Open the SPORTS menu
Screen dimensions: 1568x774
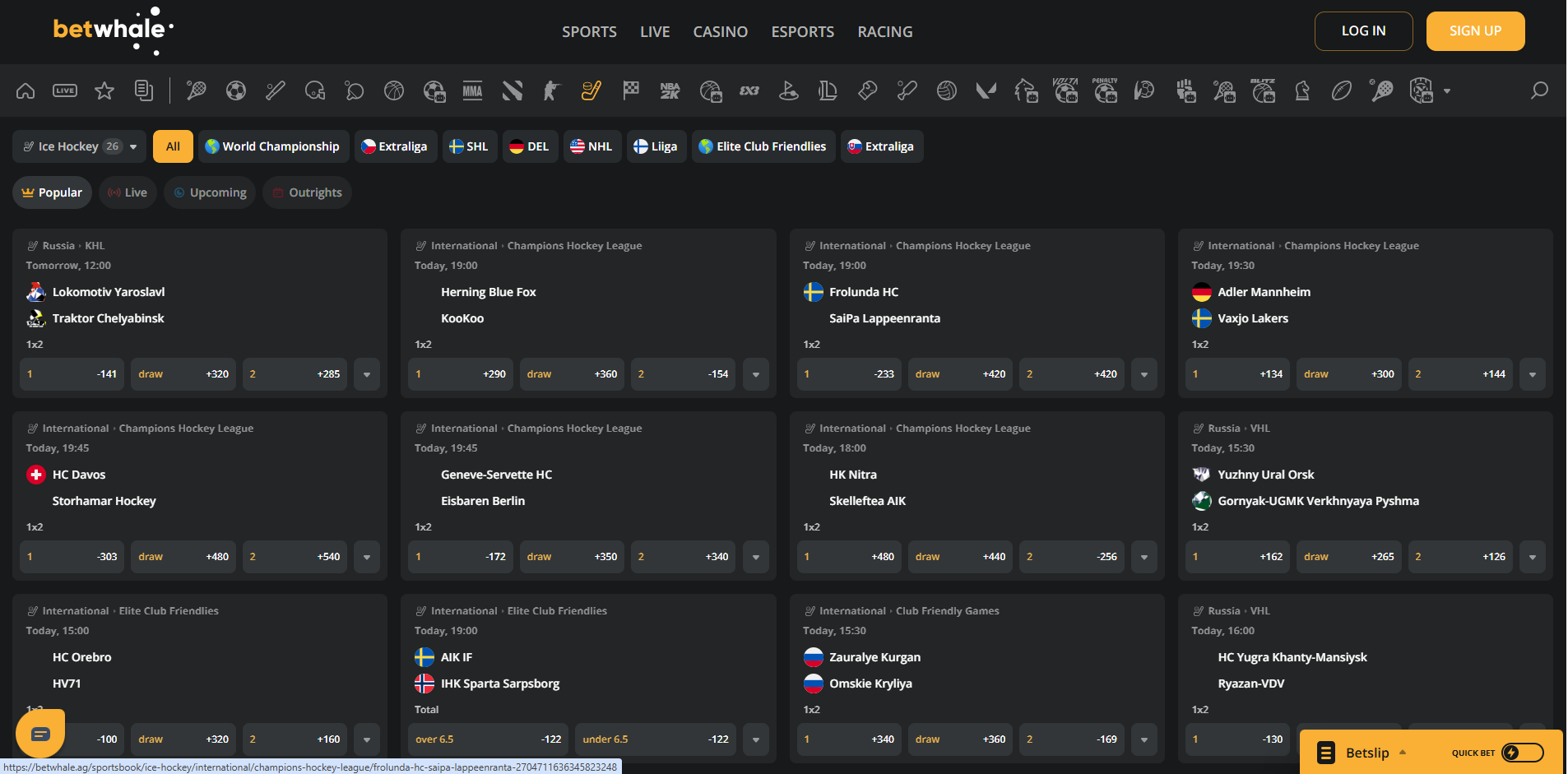(589, 31)
